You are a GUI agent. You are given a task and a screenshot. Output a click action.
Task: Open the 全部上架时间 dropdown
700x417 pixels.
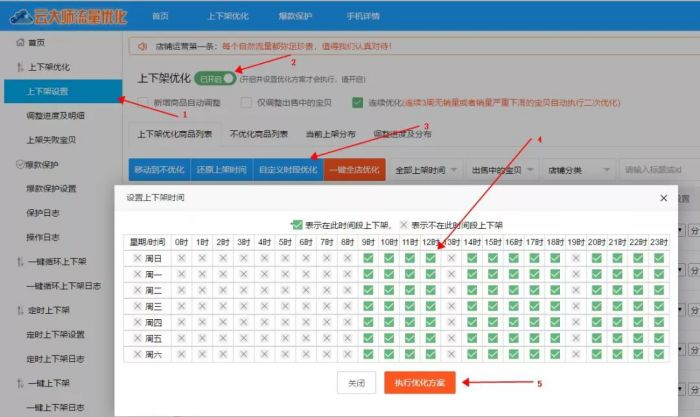pos(426,170)
